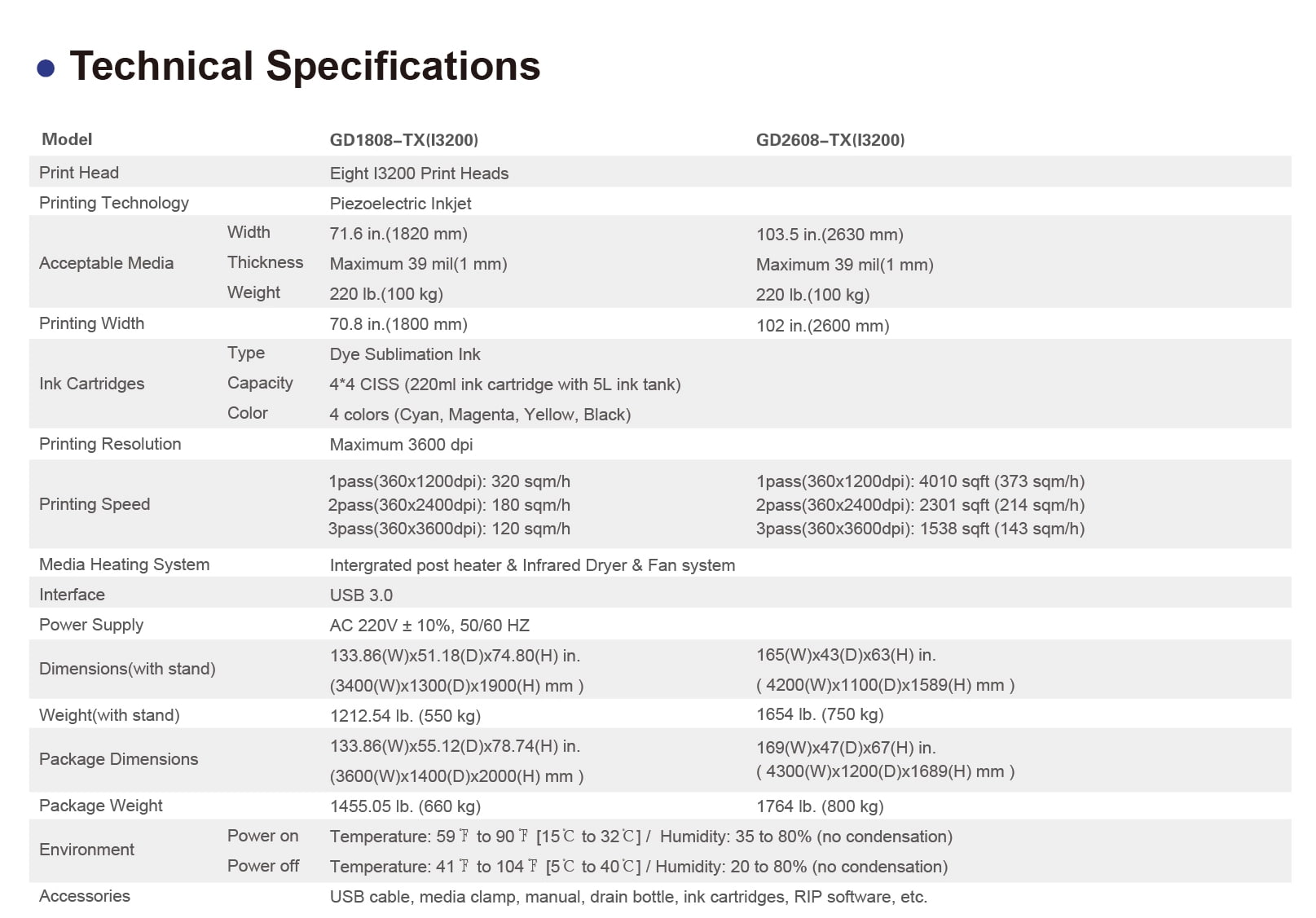Image resolution: width=1316 pixels, height=918 pixels.
Task: Click the Eight I3200 Print Heads value
Action: [x=419, y=173]
